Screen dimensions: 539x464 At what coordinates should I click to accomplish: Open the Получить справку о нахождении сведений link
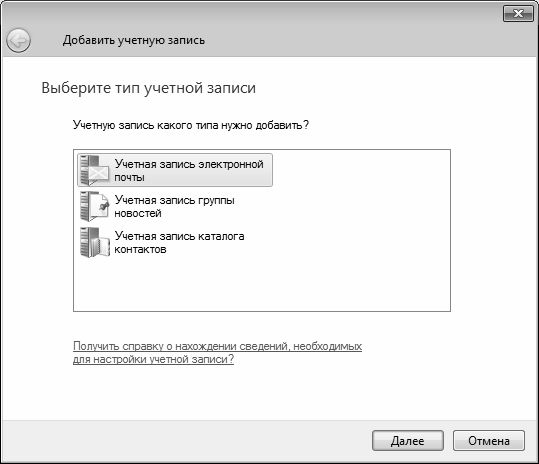217,346
